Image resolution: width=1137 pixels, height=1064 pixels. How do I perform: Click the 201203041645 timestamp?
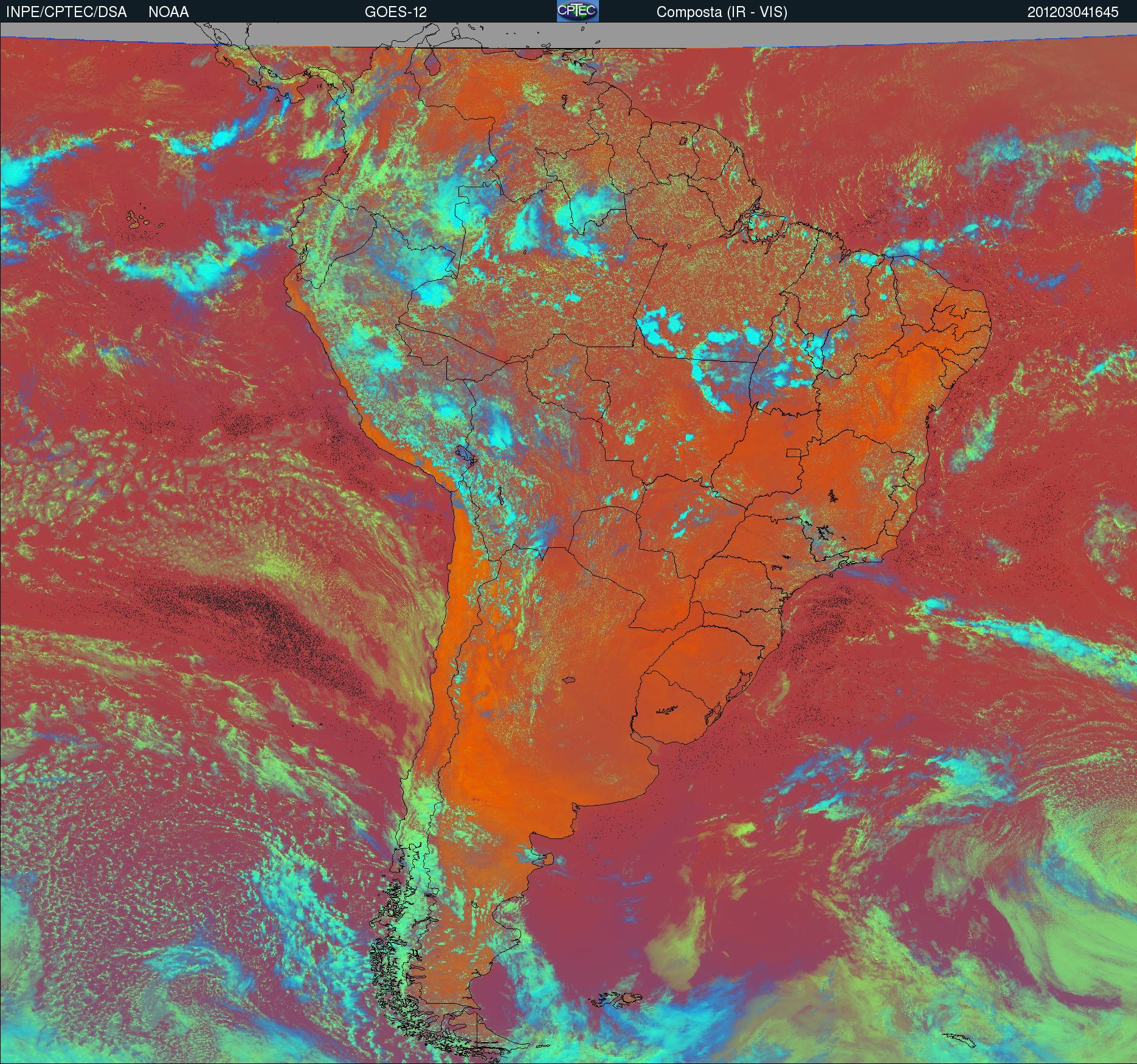(x=1073, y=12)
